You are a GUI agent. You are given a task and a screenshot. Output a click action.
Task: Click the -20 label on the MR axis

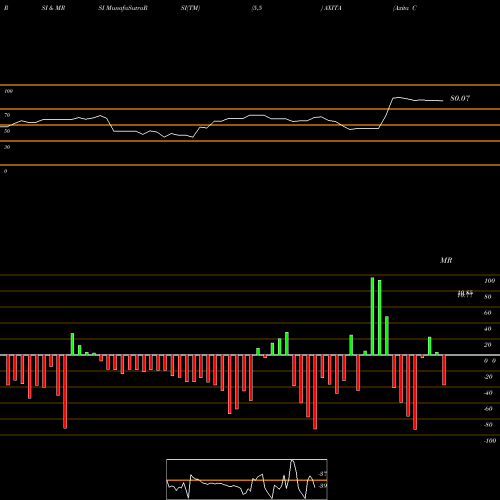pyautogui.click(x=488, y=377)
